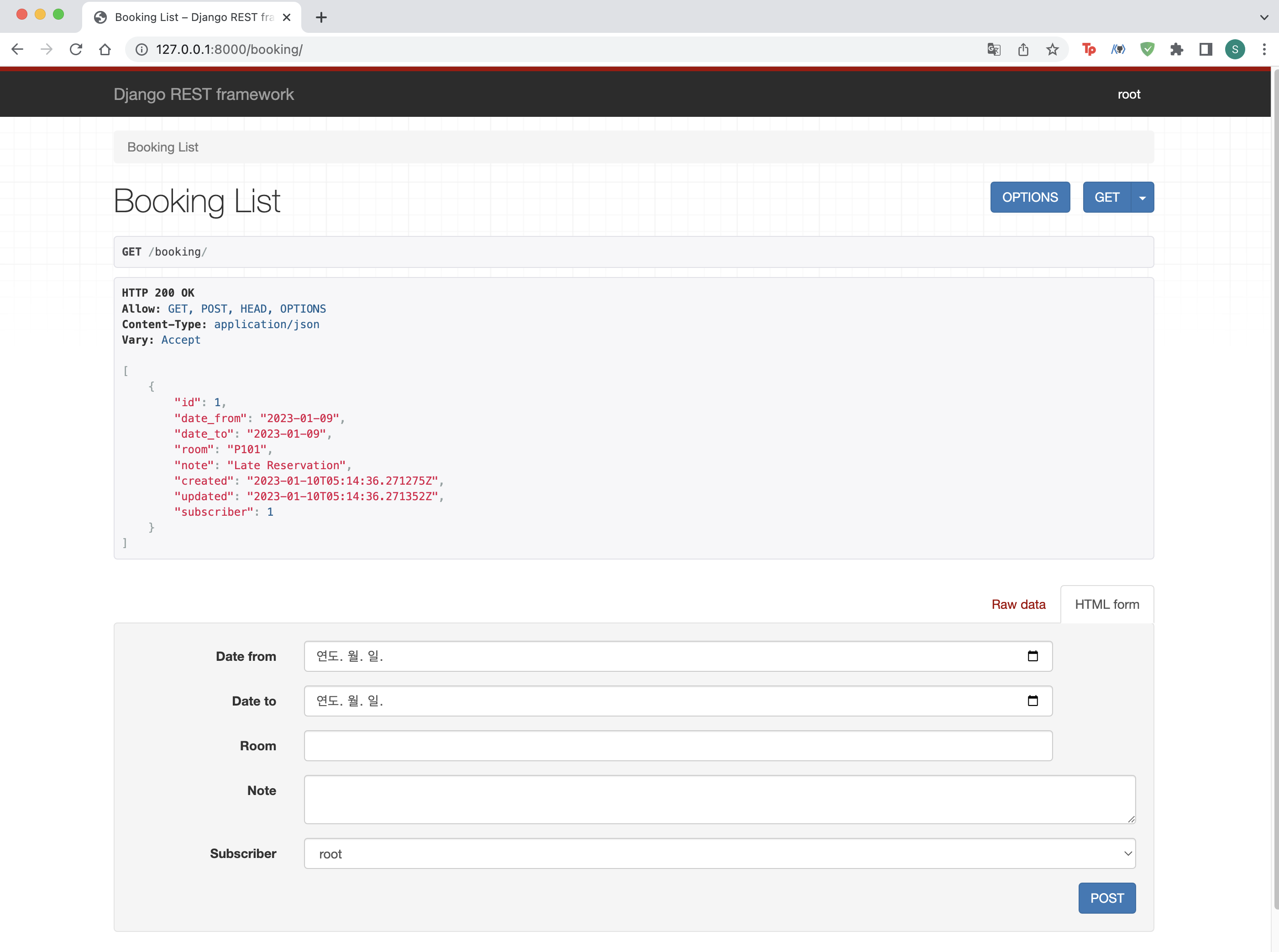Bookmark this page with star icon
The image size is (1279, 952).
point(1053,50)
